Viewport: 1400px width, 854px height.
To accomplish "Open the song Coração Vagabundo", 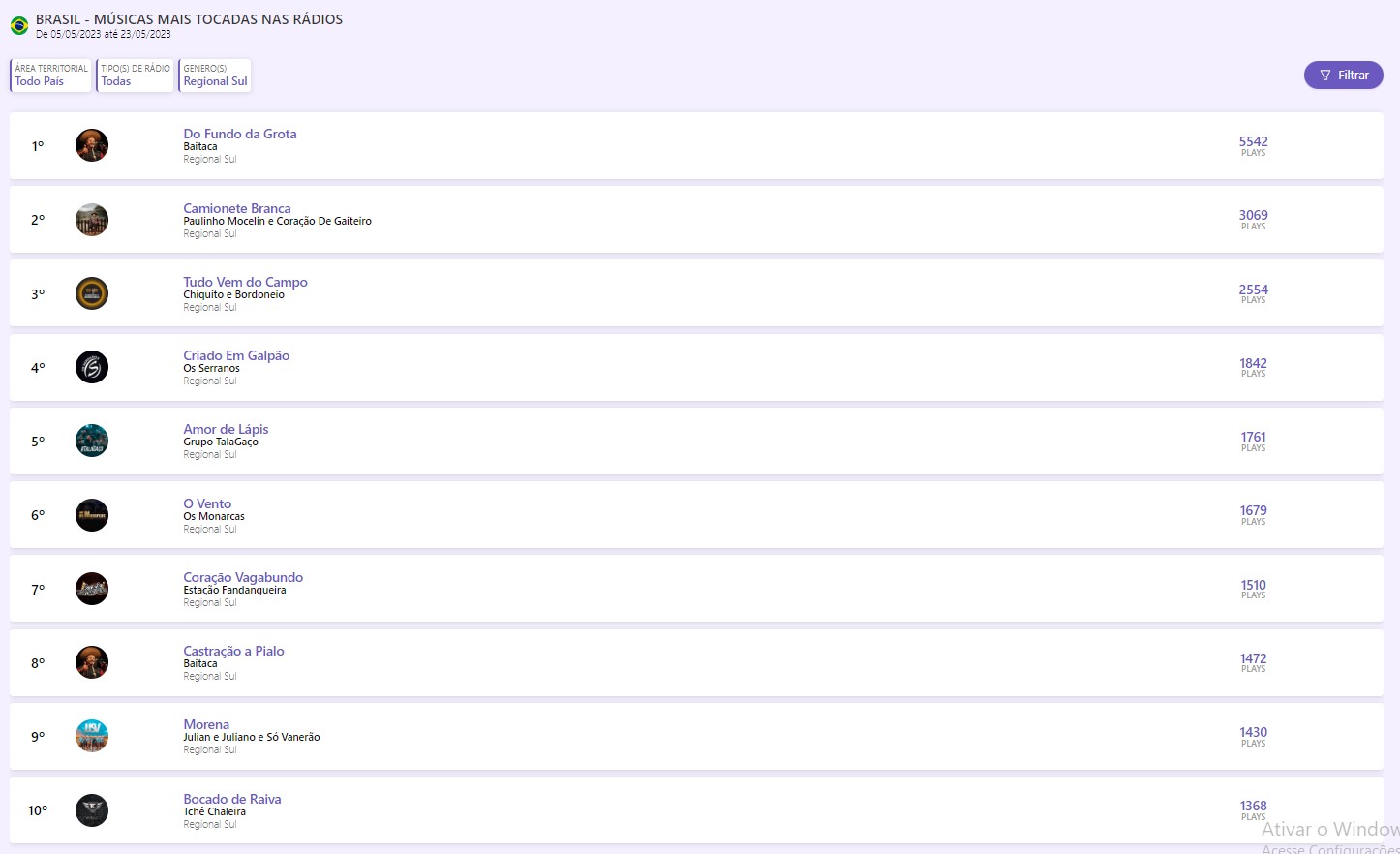I will coord(243,577).
